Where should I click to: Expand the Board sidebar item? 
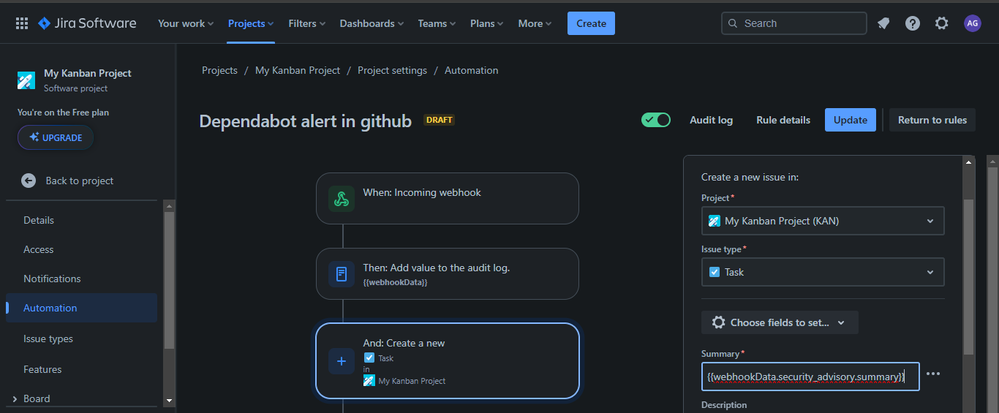[x=15, y=399]
